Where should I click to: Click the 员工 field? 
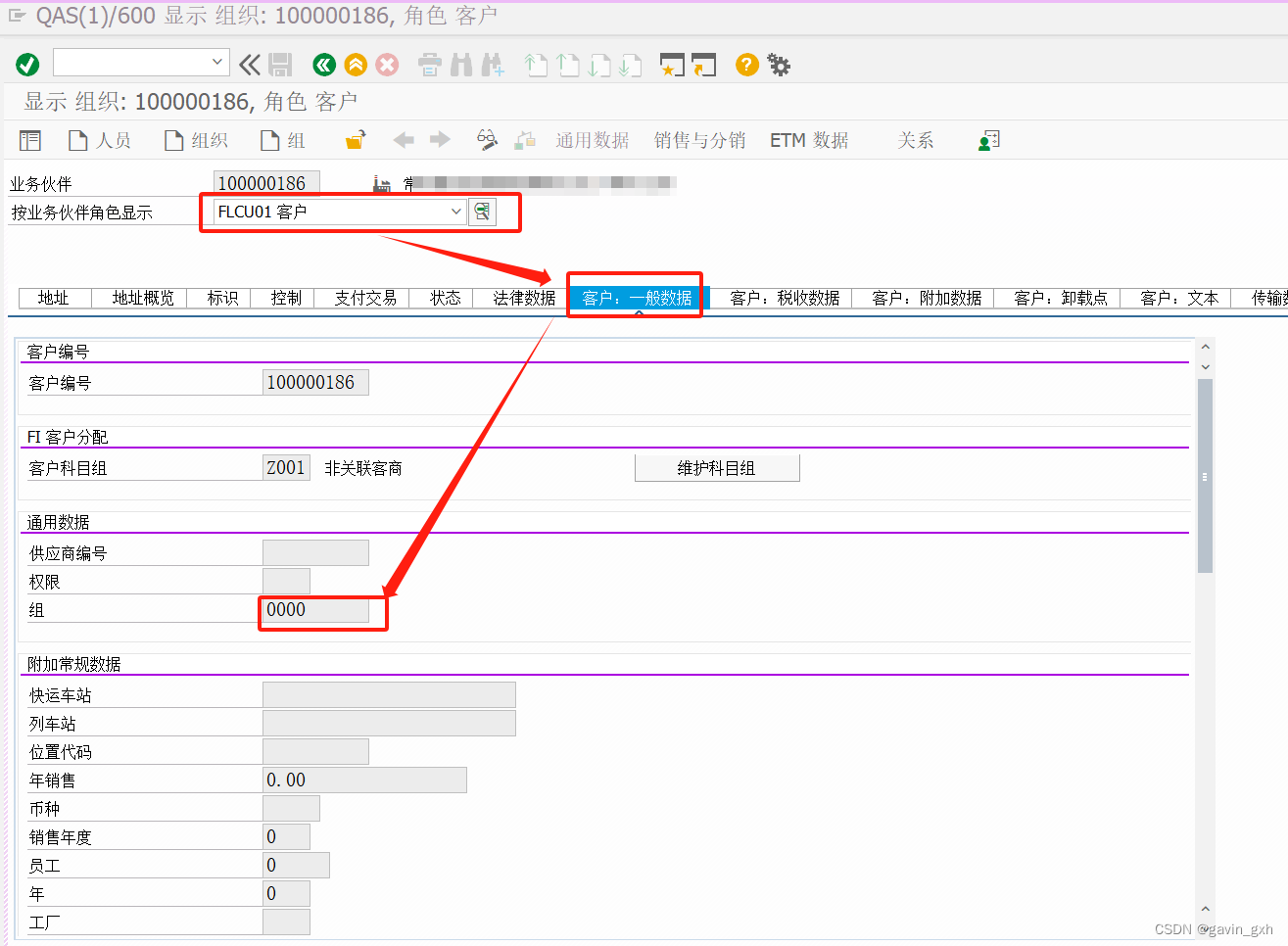coord(296,865)
